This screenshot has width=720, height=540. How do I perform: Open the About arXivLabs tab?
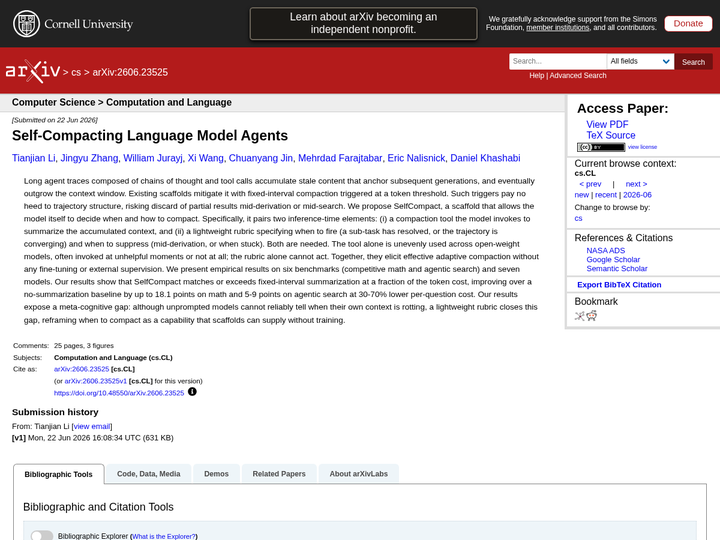point(359,474)
